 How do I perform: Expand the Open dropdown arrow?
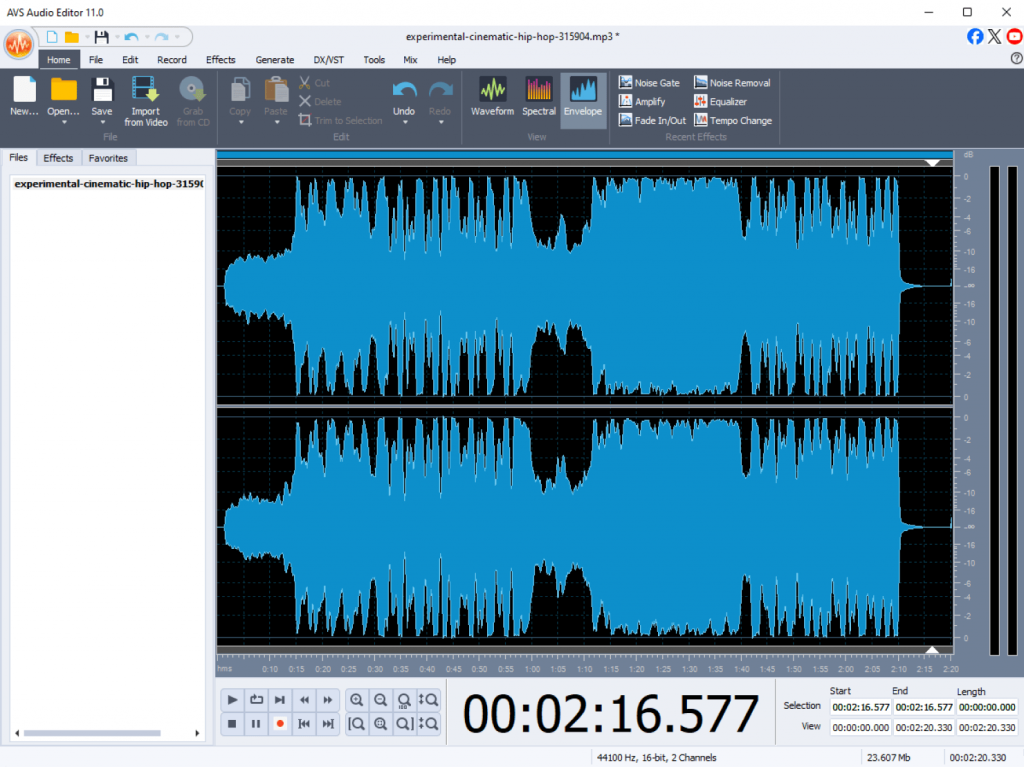click(63, 124)
